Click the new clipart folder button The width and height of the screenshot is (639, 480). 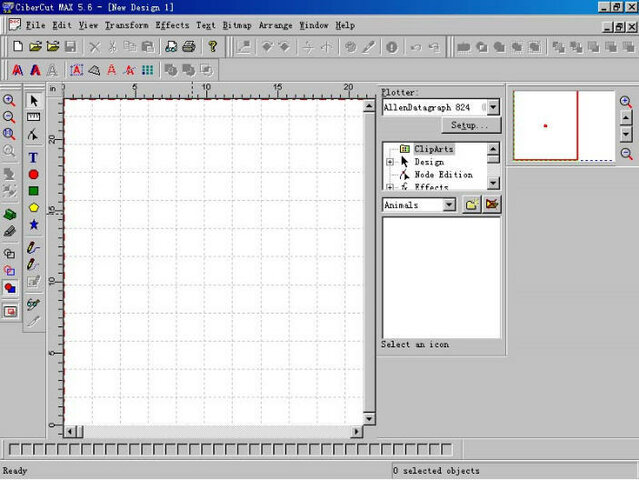[471, 204]
